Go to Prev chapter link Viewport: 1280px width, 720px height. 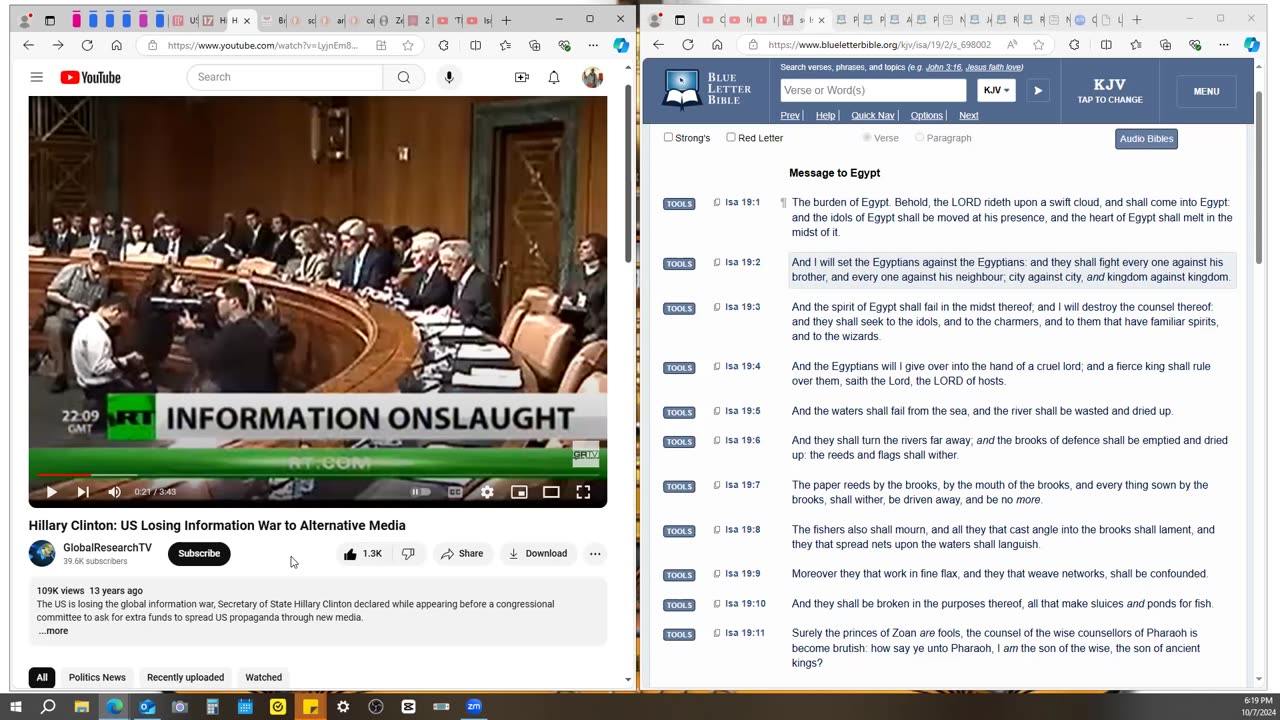coord(790,116)
